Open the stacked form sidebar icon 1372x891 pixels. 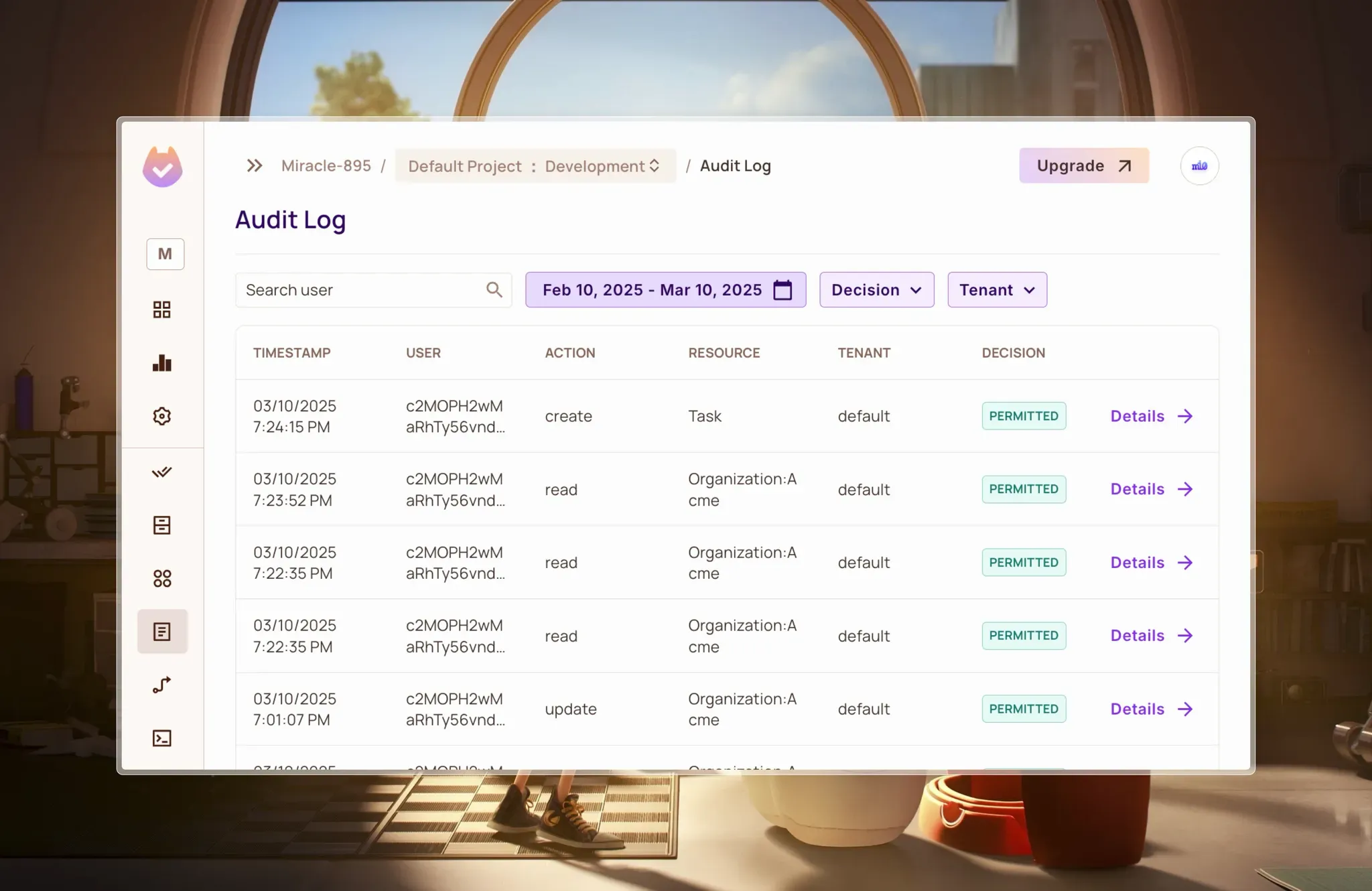click(162, 525)
